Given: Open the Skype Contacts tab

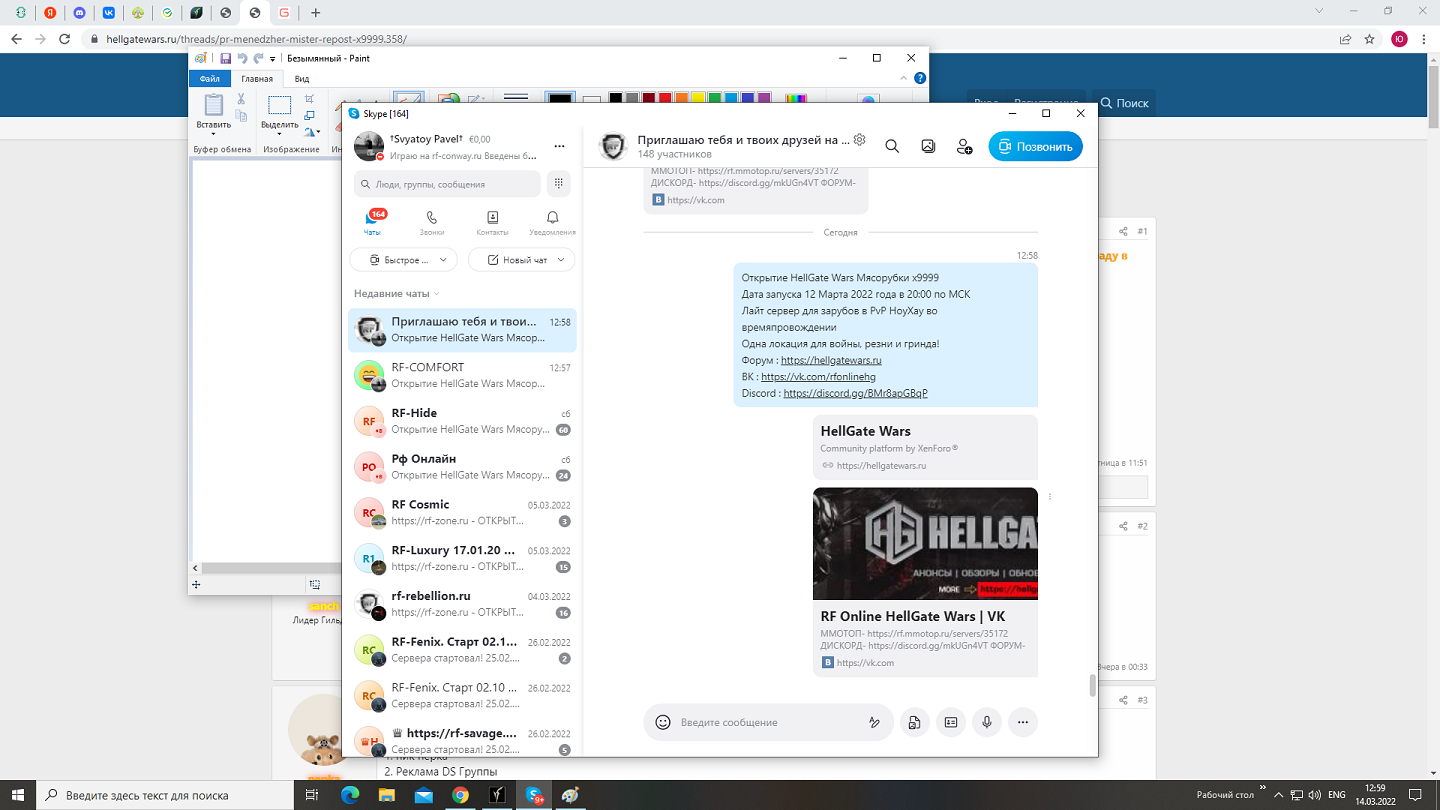Looking at the screenshot, I should point(492,222).
